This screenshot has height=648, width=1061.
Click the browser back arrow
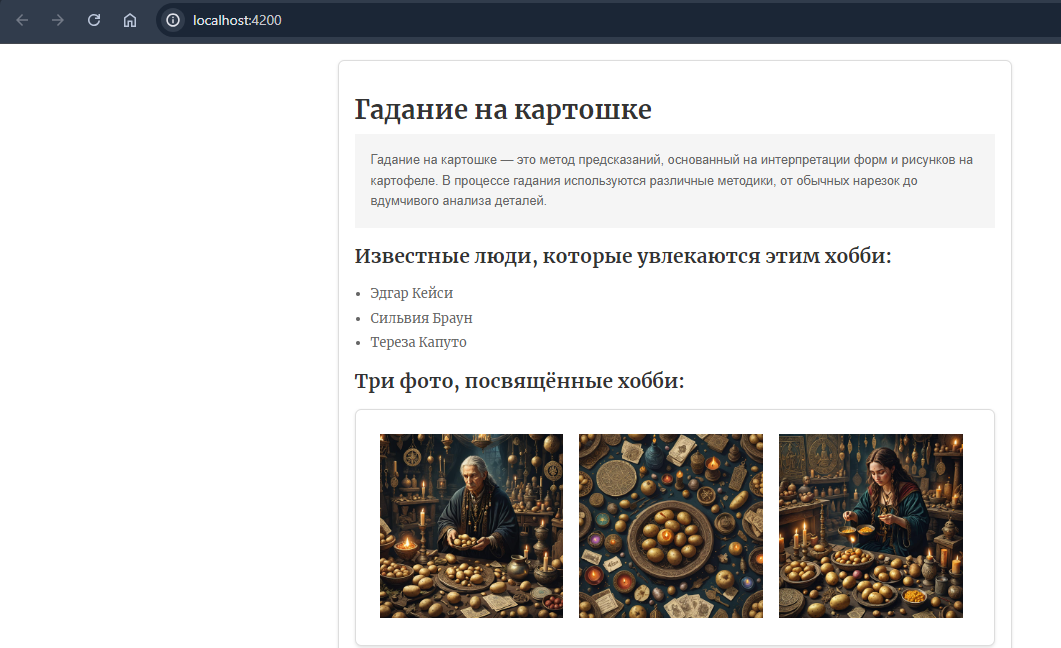click(22, 20)
